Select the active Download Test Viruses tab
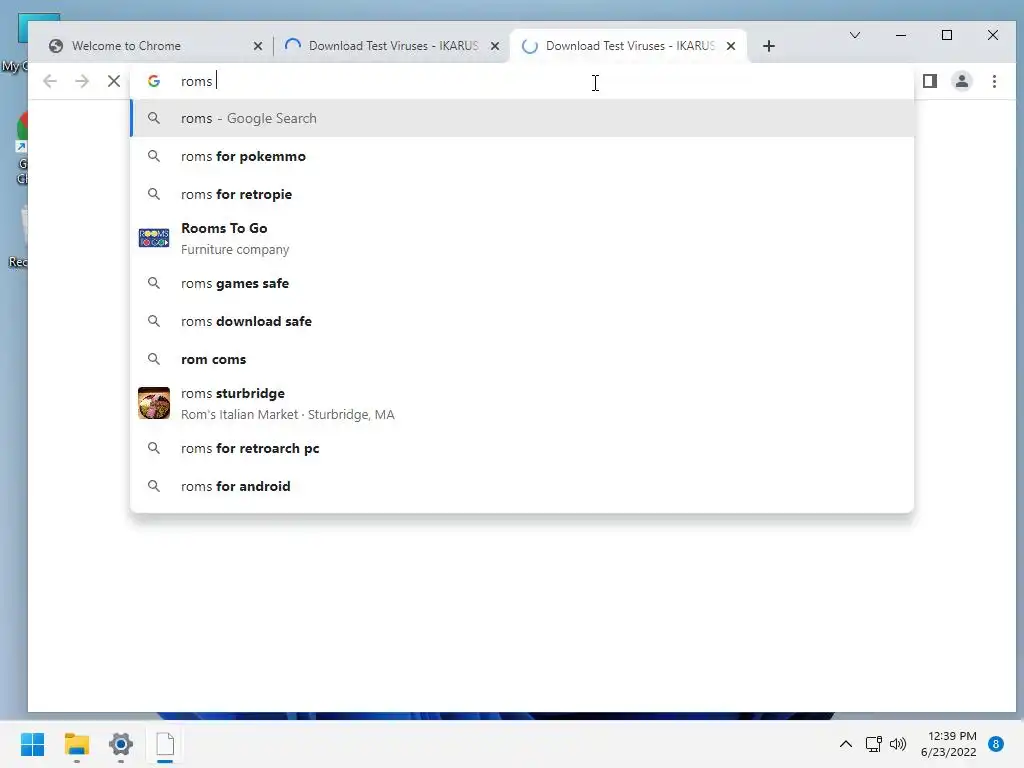1024x768 pixels. [x=628, y=46]
